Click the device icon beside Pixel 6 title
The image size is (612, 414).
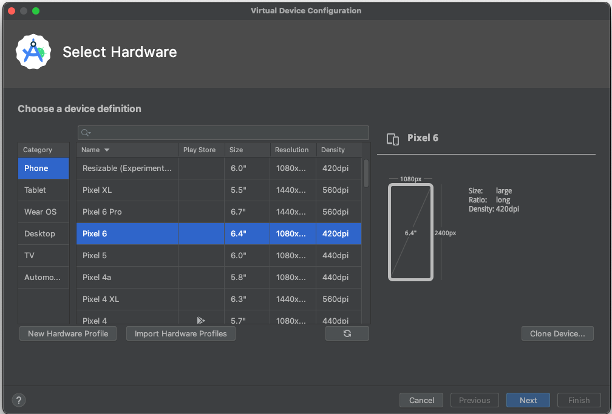coord(393,139)
